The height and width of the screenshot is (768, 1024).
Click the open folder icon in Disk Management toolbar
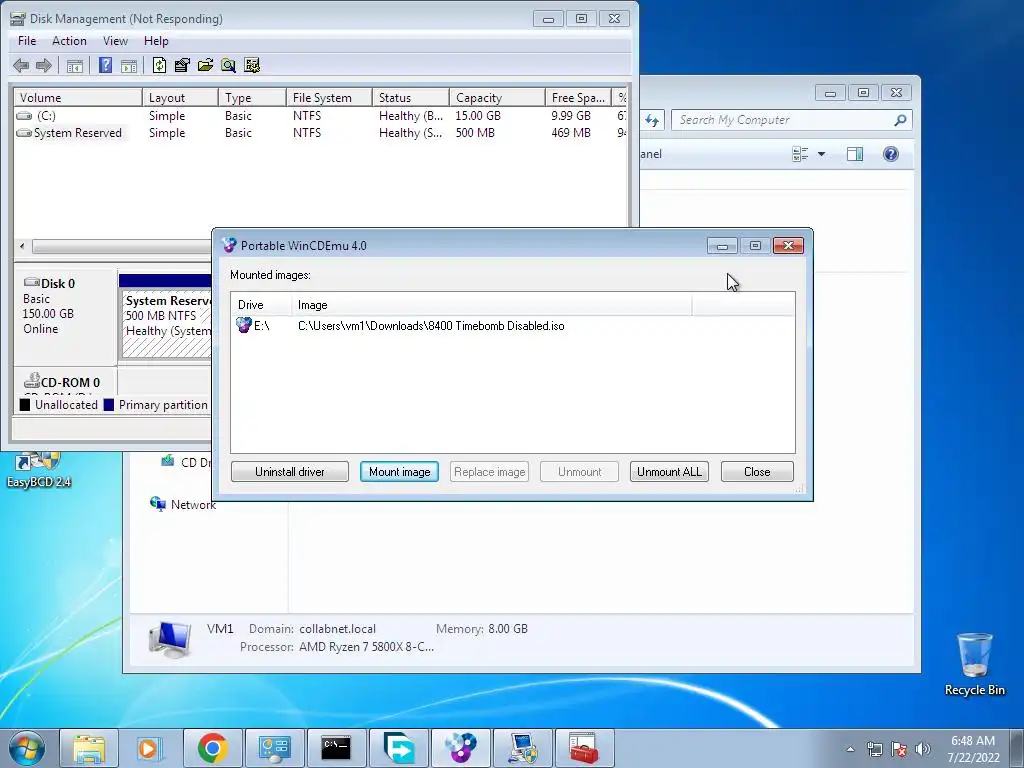pos(205,65)
